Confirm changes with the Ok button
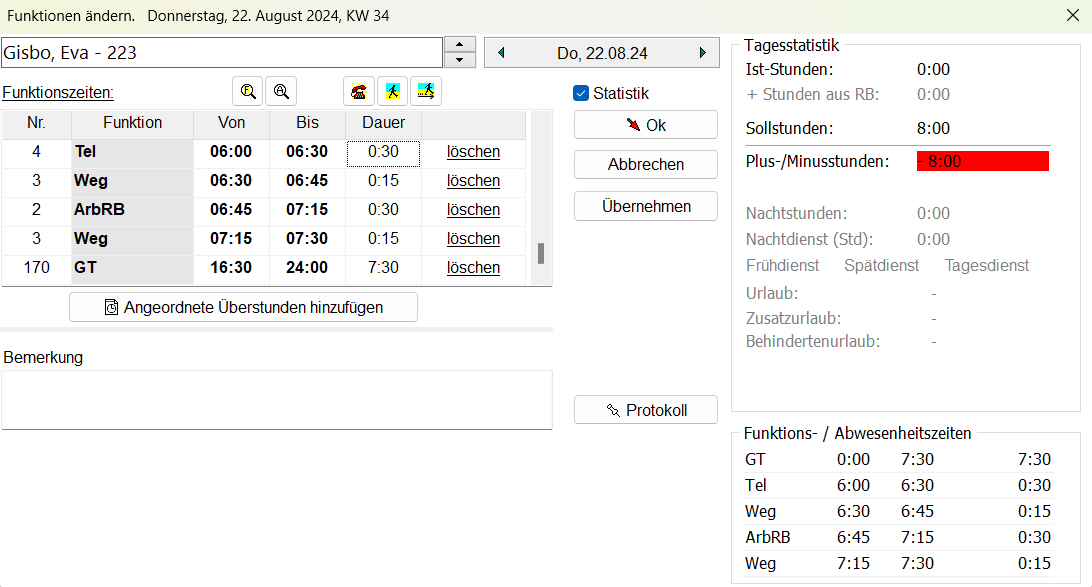Image resolution: width=1092 pixels, height=587 pixels. (x=646, y=125)
